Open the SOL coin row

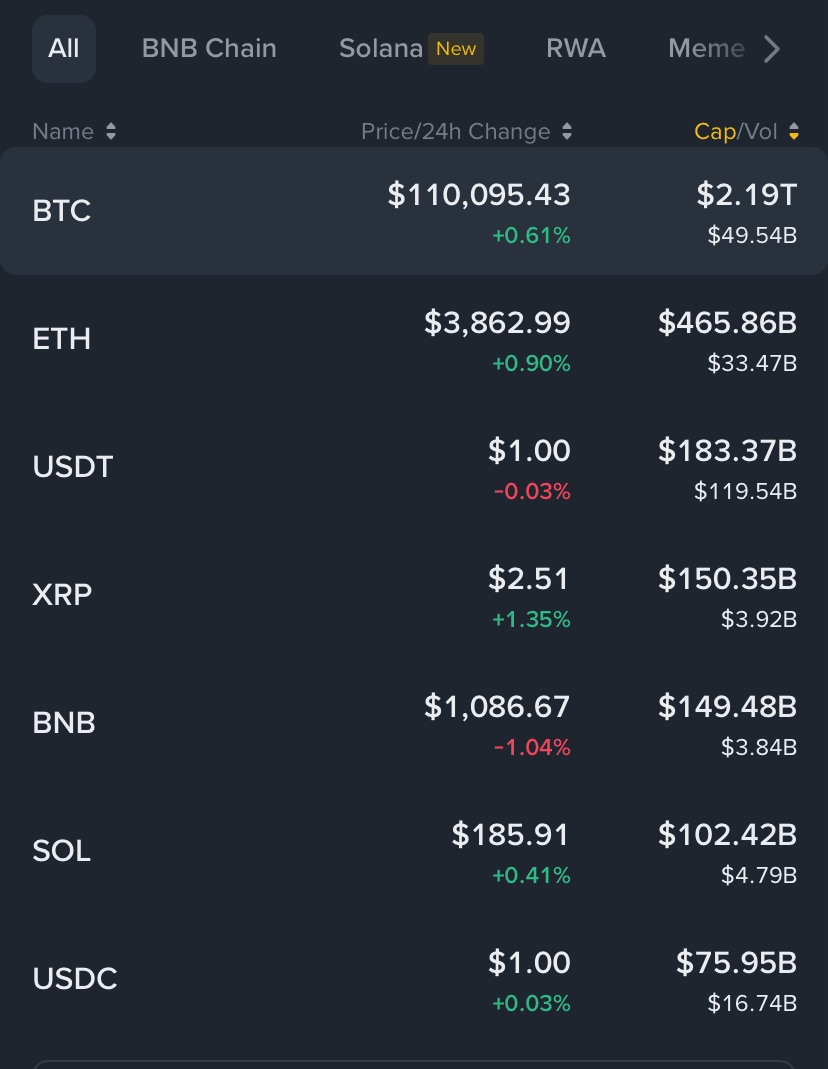(x=414, y=851)
